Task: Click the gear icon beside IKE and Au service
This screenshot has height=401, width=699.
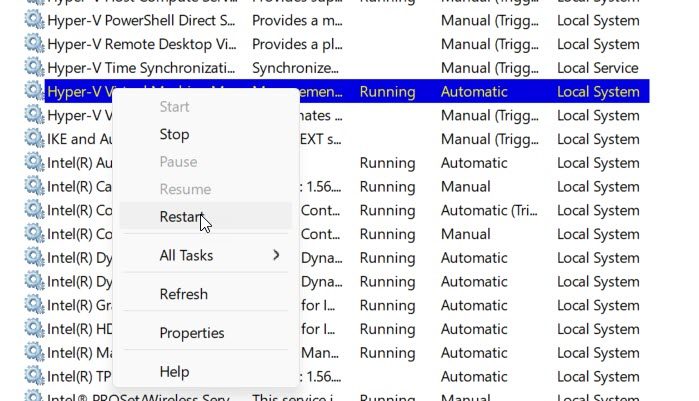Action: pyautogui.click(x=34, y=139)
